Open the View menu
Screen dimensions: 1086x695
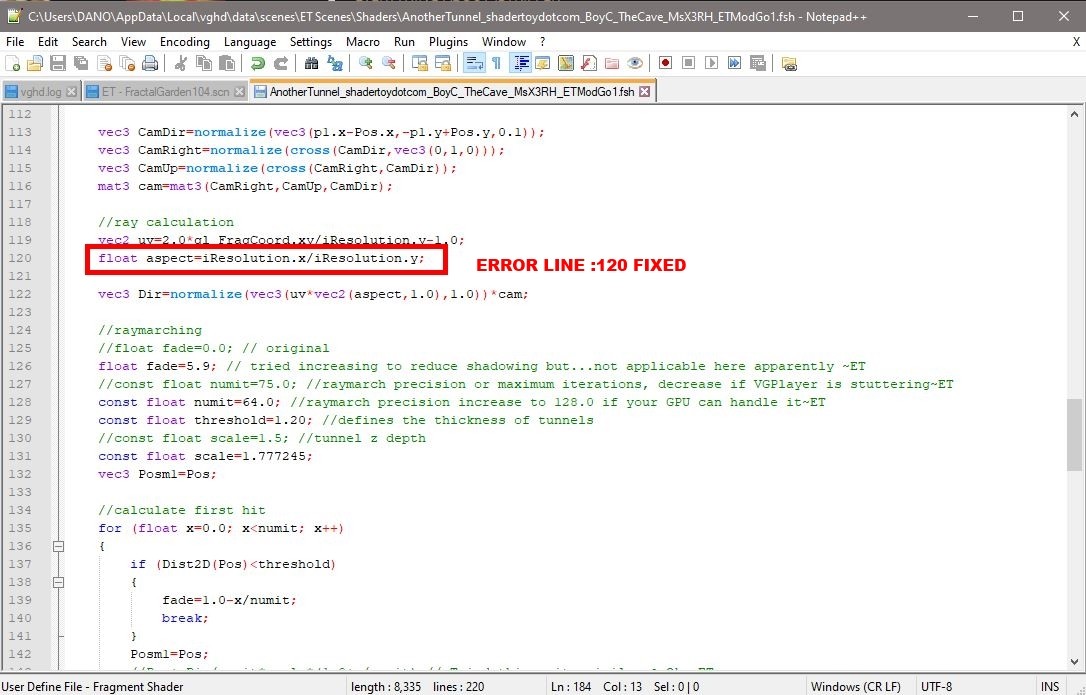[134, 42]
